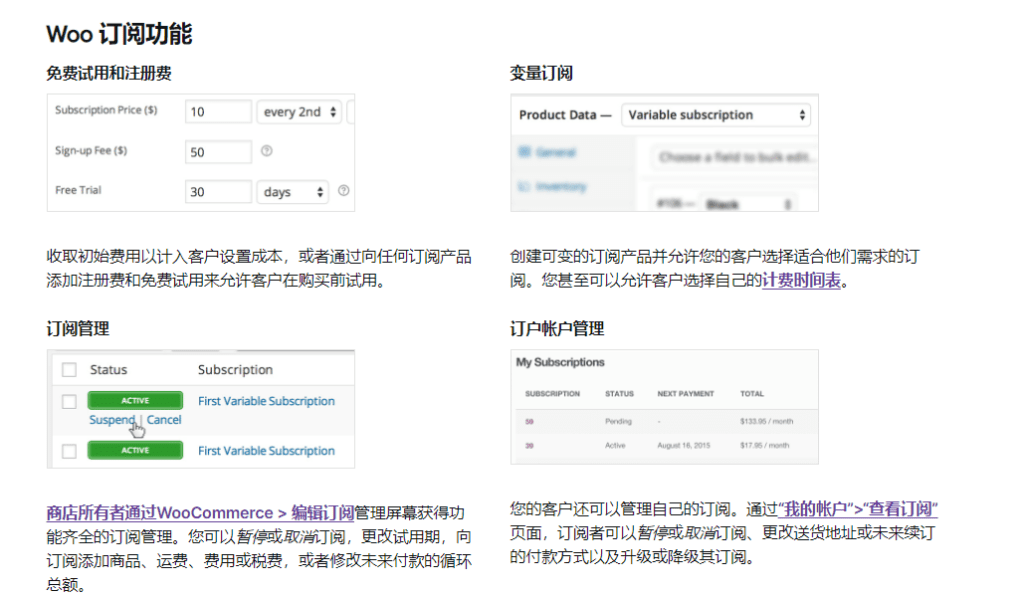Viewport: 1024px width, 594px height.
Task: Click the help icon next to Sign-up Fee
Action: 266,151
